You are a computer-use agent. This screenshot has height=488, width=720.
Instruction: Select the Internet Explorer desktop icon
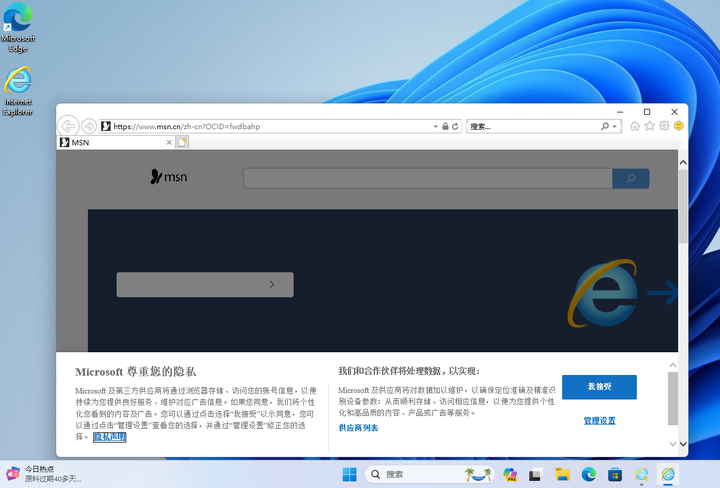click(18, 91)
